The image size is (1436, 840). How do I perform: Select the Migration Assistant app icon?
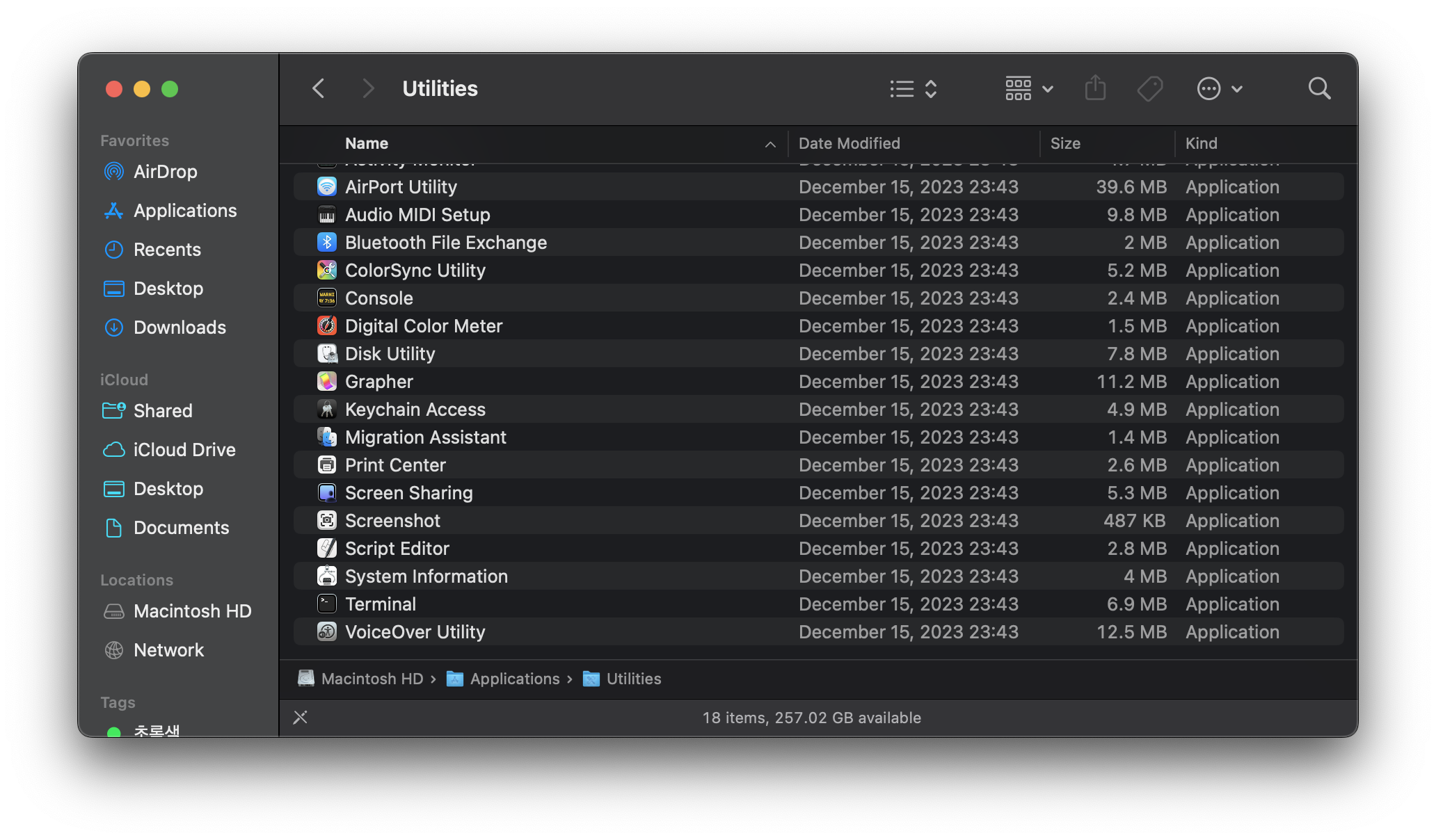pos(327,437)
